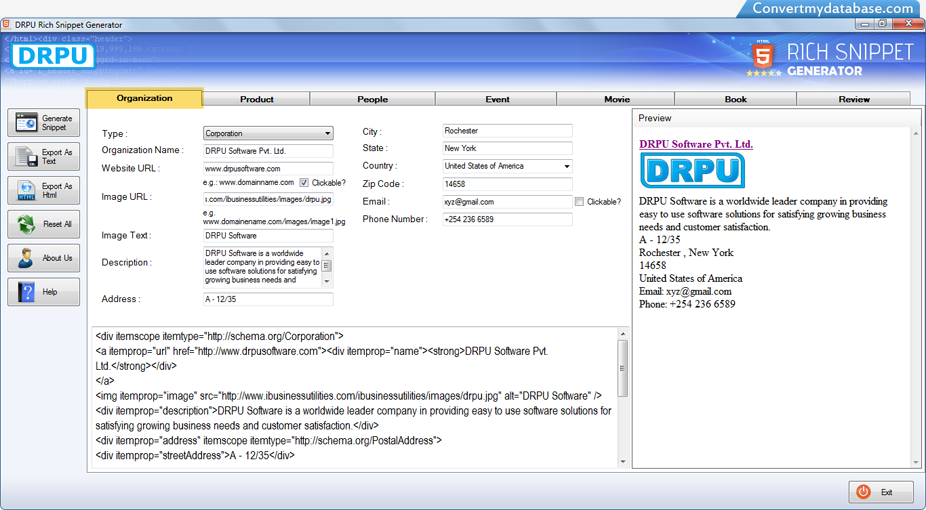Click the Zip Code input field
Image resolution: width=926 pixels, height=510 pixels.
[x=507, y=184]
